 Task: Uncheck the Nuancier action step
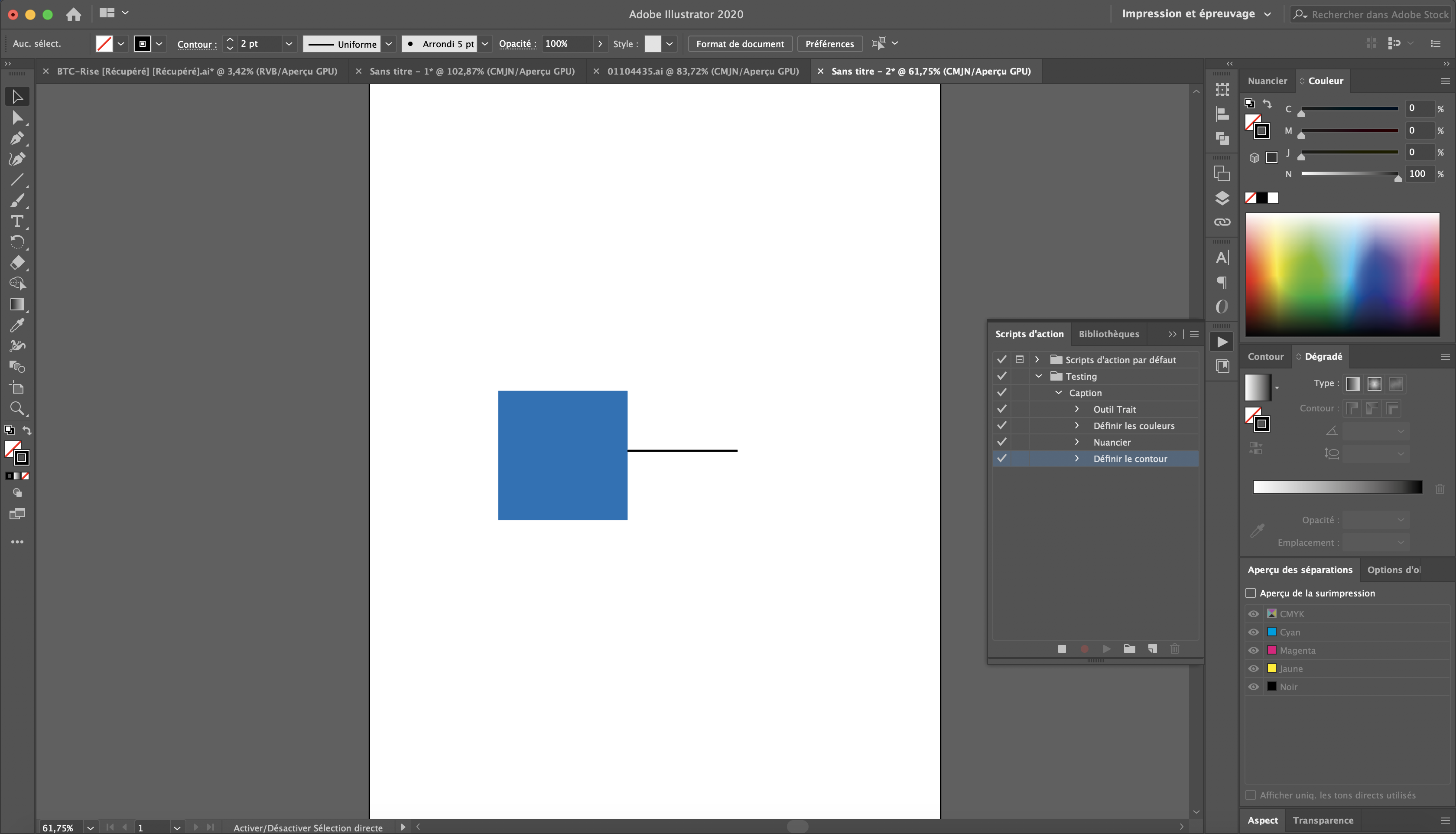point(1002,442)
